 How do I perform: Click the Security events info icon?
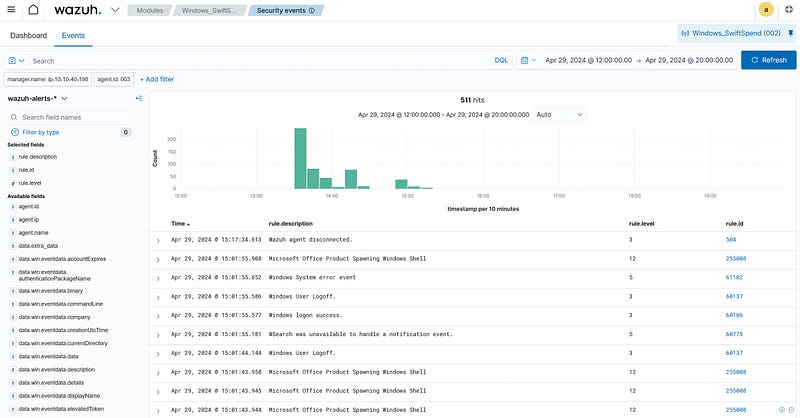pyautogui.click(x=312, y=10)
